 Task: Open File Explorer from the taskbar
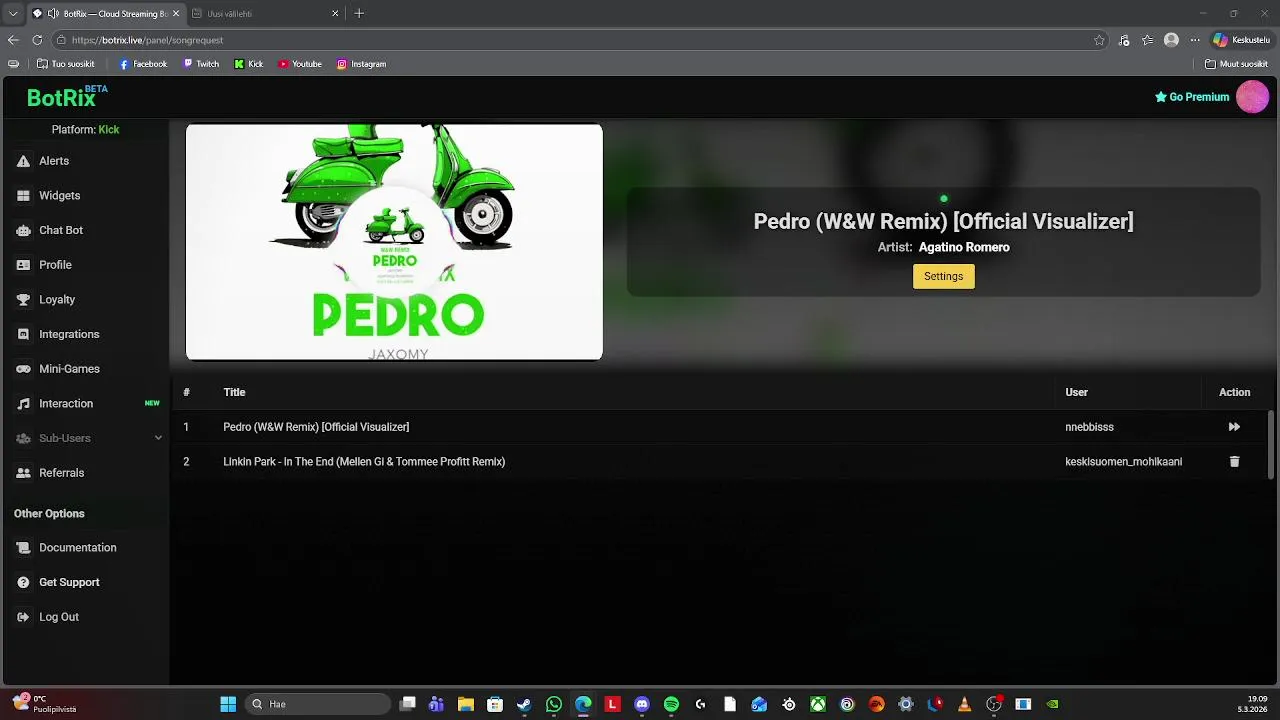click(466, 705)
